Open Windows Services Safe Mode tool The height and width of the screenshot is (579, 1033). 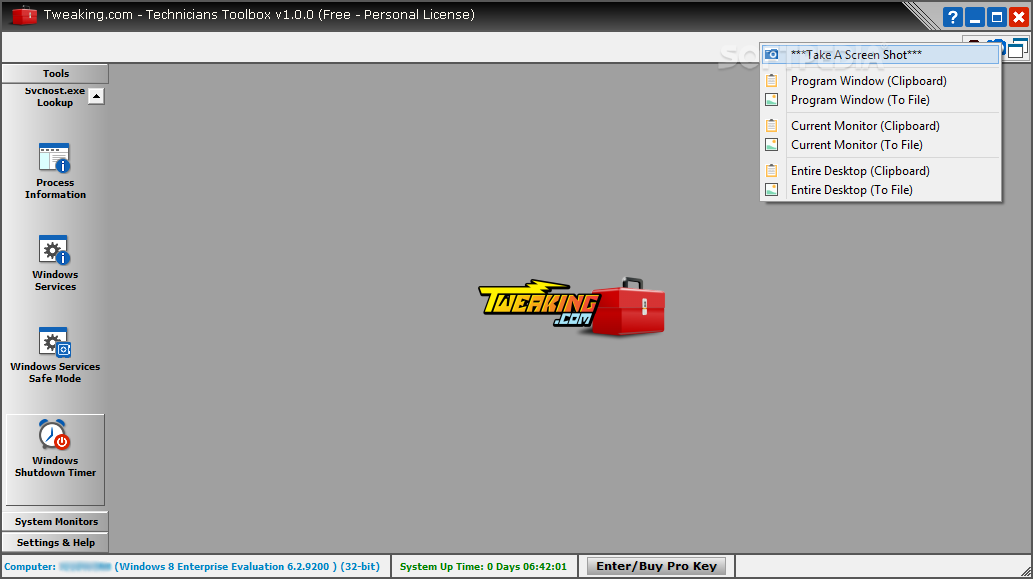point(55,355)
